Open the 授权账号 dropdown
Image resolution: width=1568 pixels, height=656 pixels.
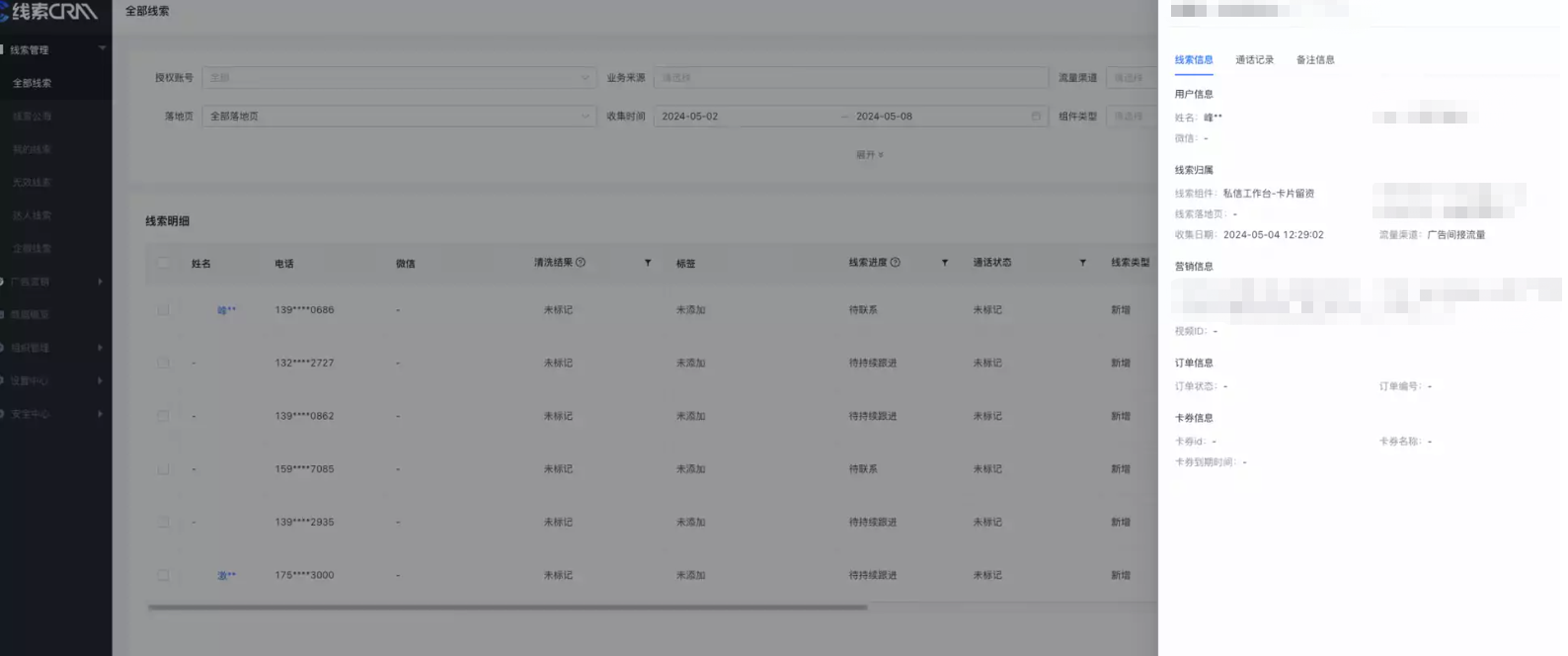point(399,78)
